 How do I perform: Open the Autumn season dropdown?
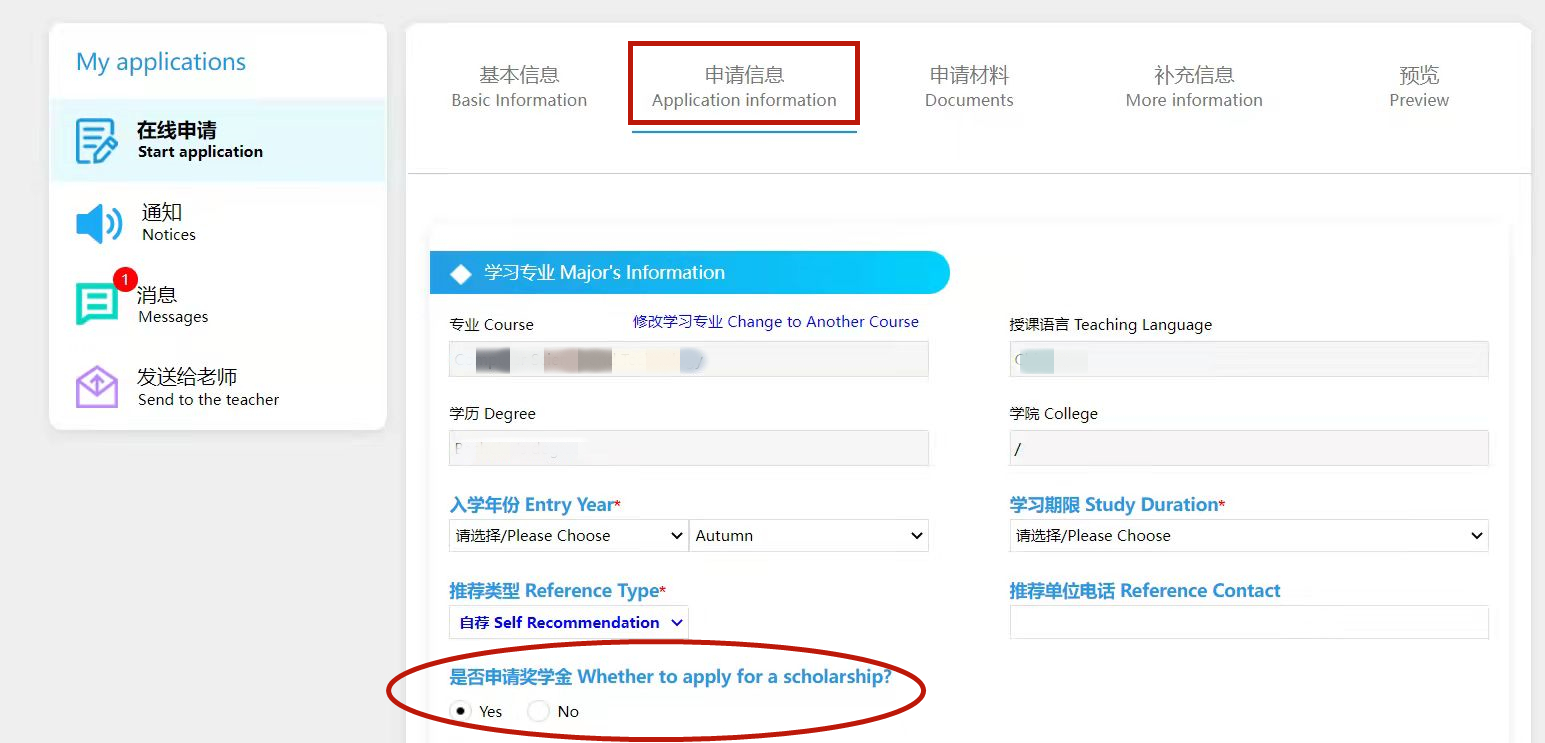[x=808, y=535]
